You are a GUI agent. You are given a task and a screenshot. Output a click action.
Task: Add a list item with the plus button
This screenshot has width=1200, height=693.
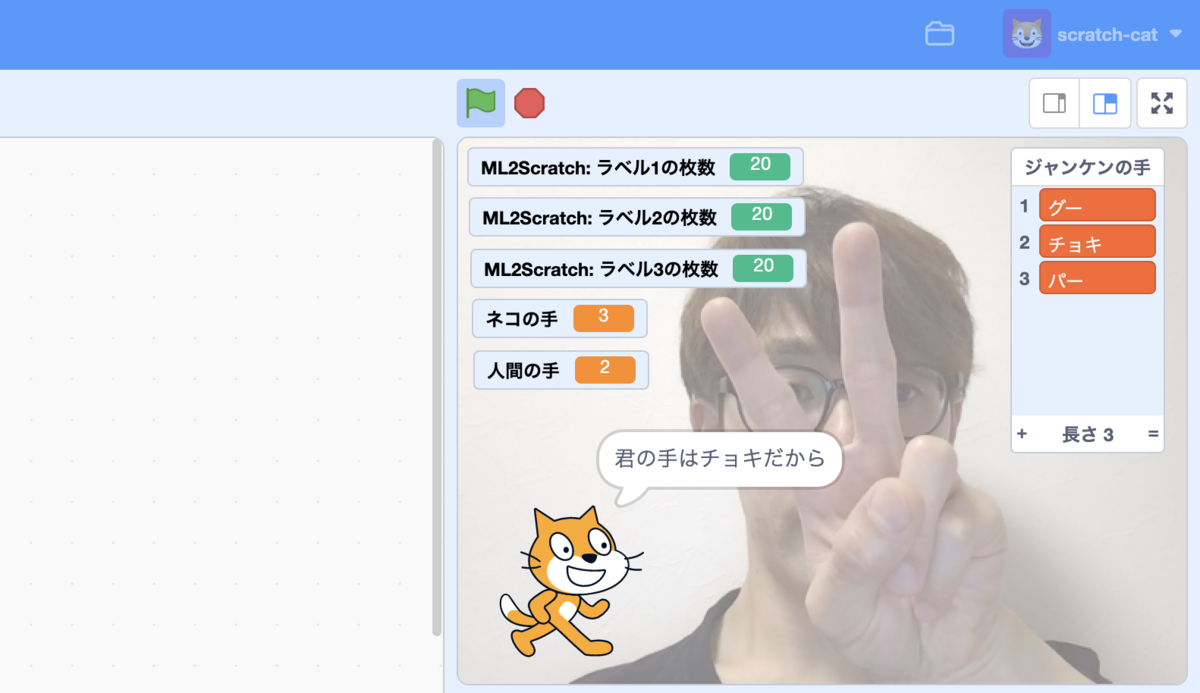click(x=1022, y=434)
